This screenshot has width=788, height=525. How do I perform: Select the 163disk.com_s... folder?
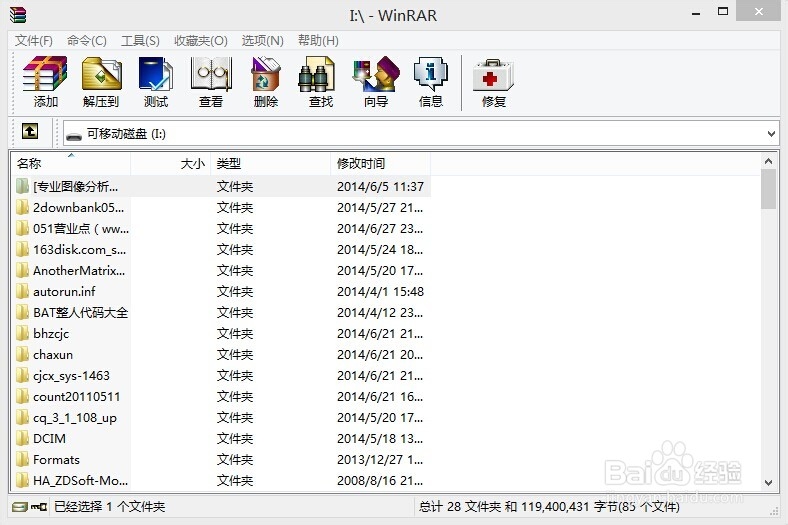pyautogui.click(x=79, y=250)
